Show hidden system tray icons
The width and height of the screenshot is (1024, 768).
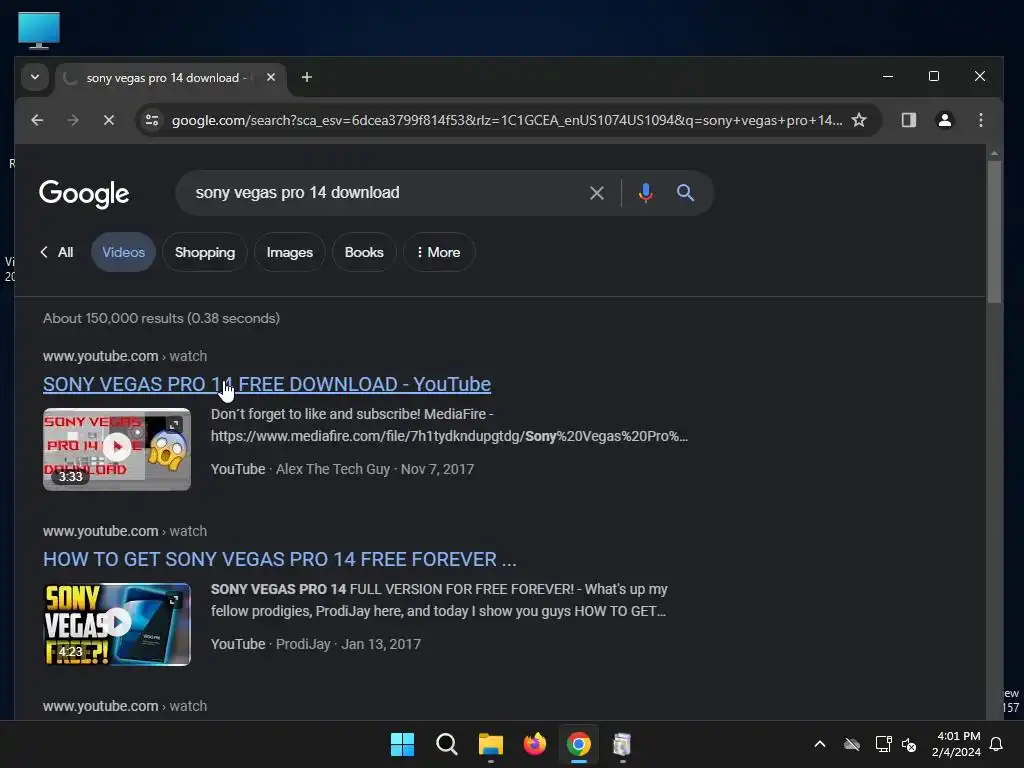pos(820,744)
